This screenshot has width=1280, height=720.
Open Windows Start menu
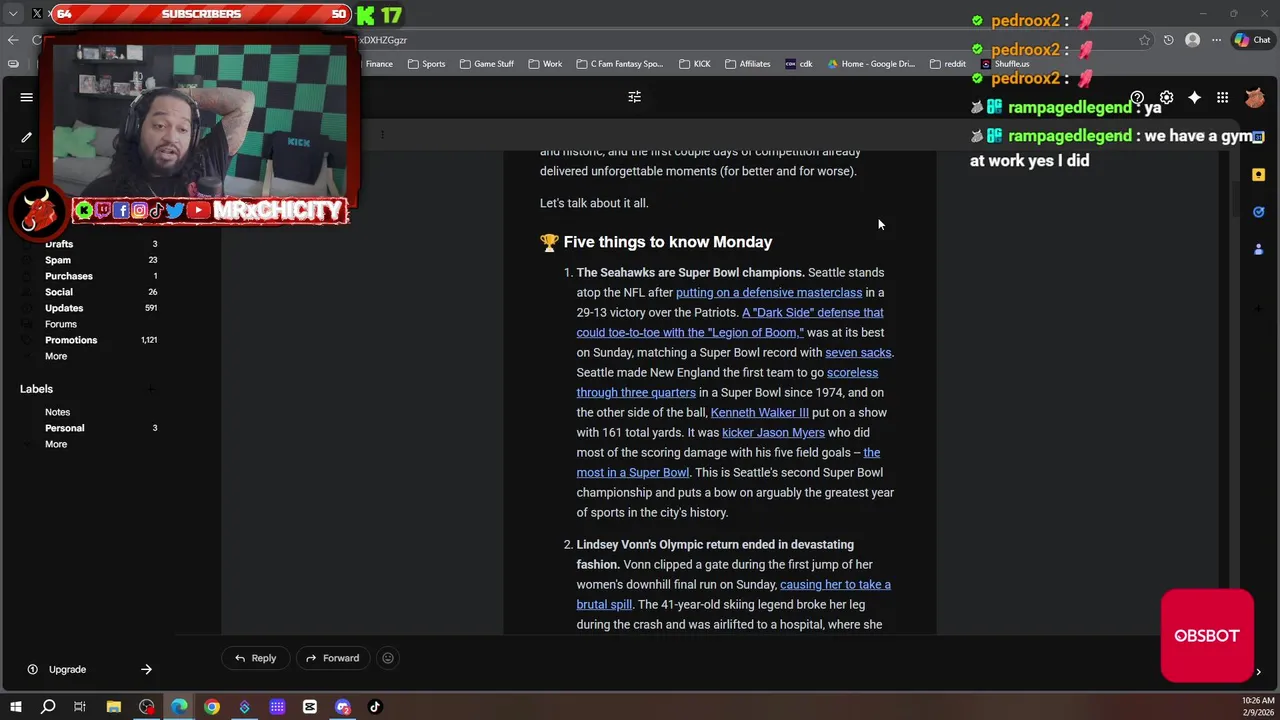[x=15, y=707]
